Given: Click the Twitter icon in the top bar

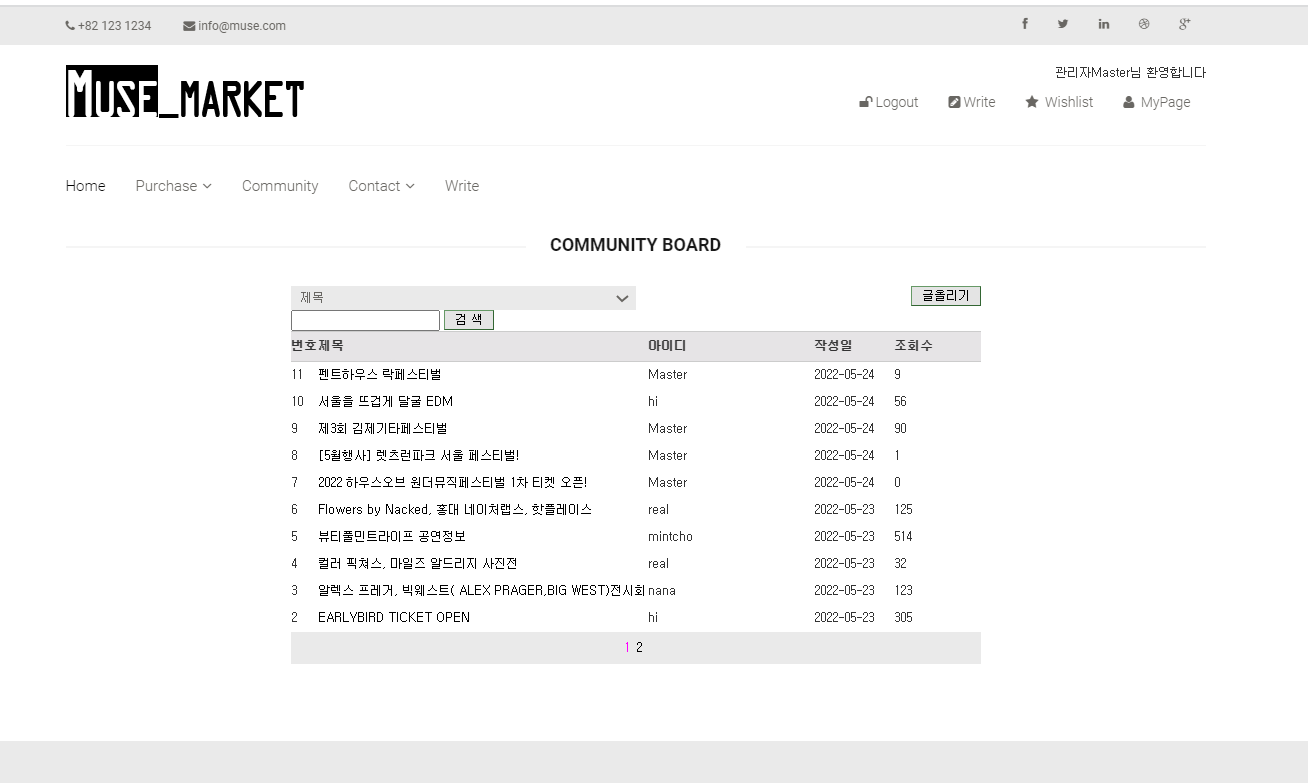Looking at the screenshot, I should [1063, 23].
